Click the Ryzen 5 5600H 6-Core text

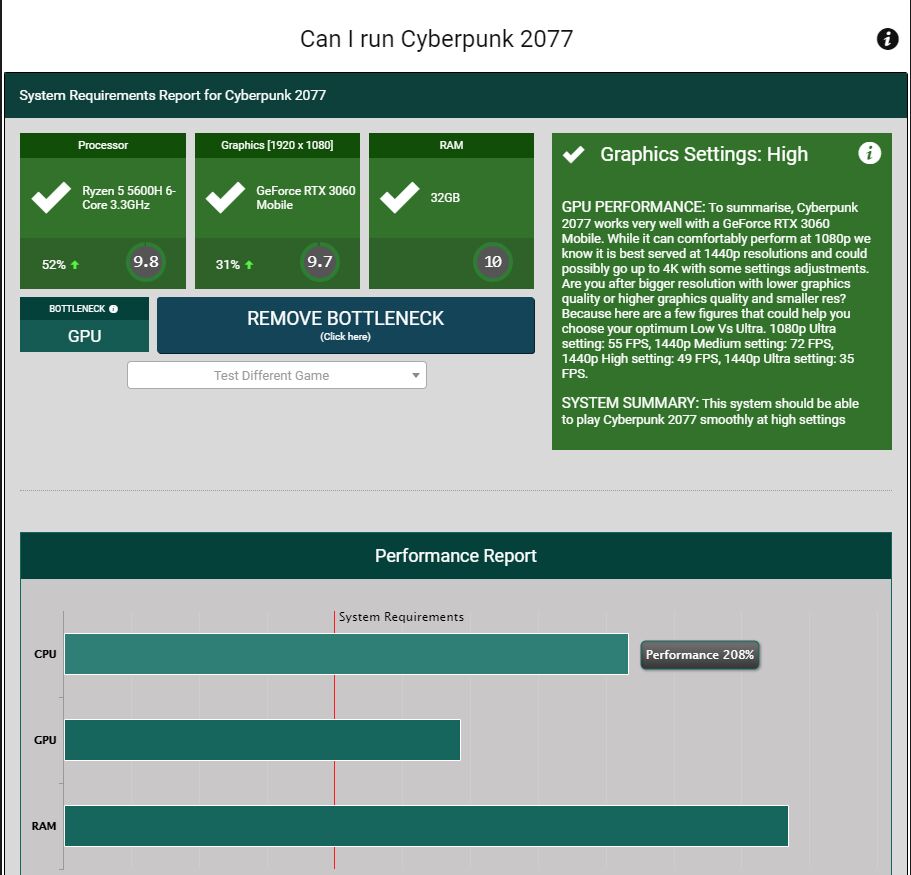tap(128, 198)
